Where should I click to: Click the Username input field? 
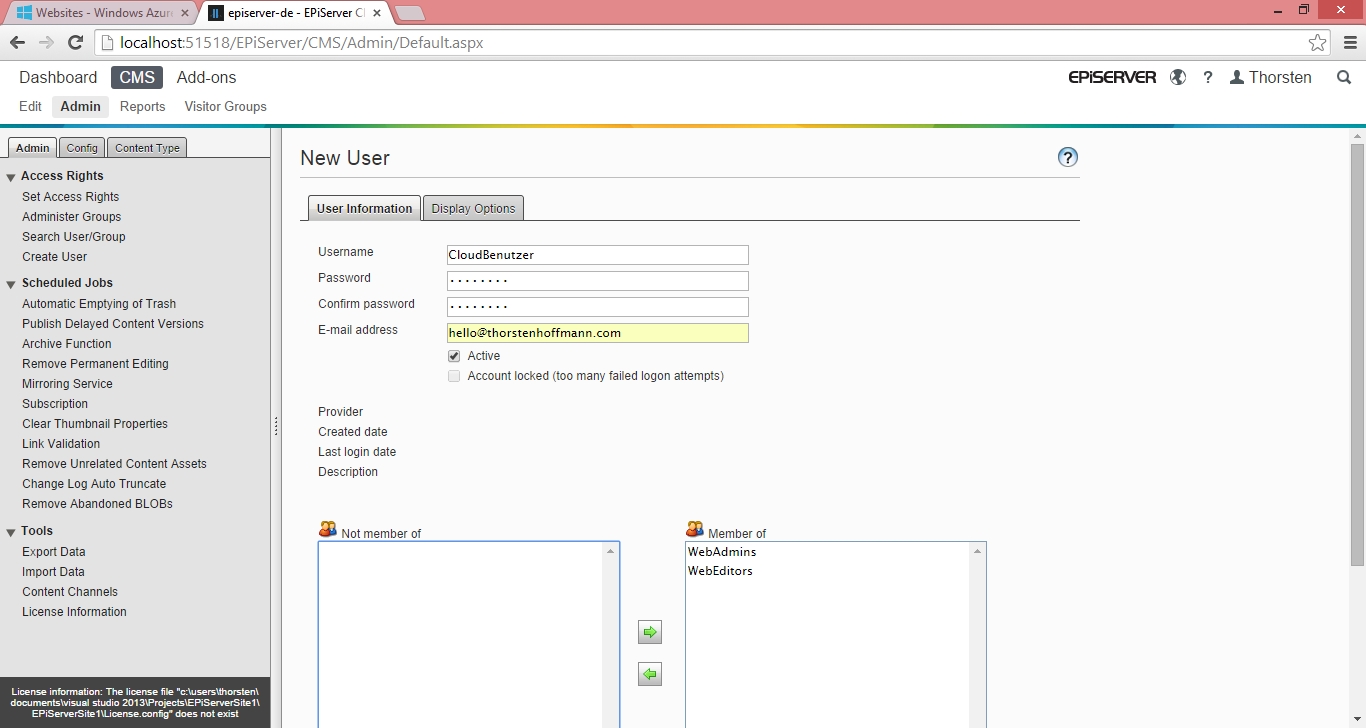pyautogui.click(x=597, y=255)
